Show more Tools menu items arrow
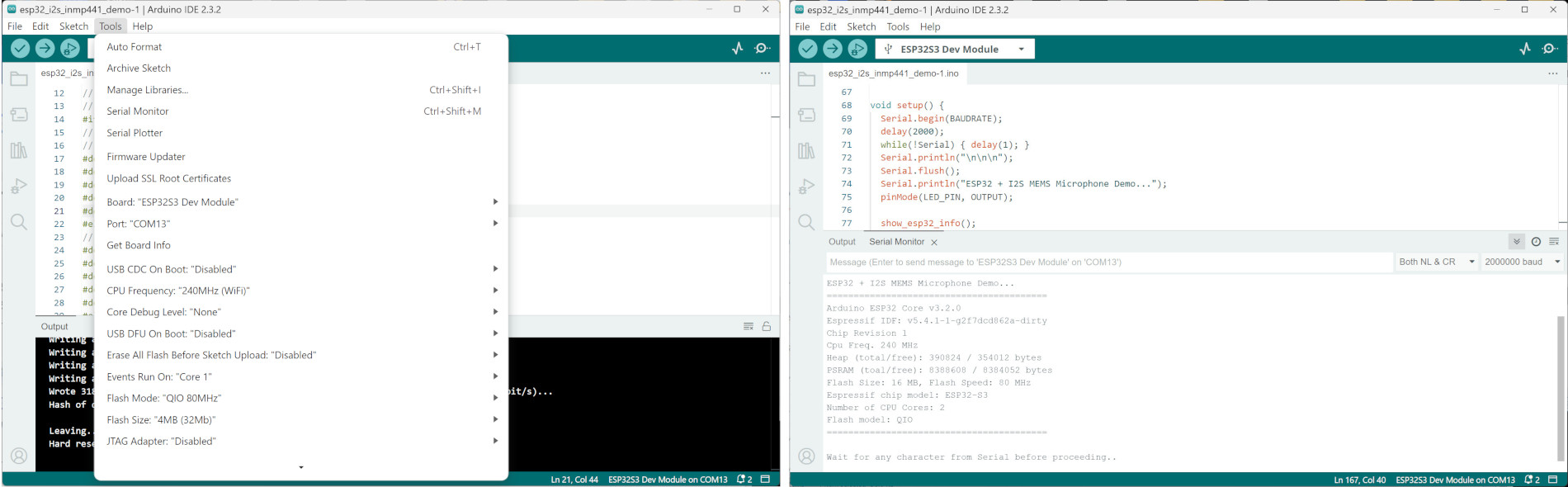 301,467
